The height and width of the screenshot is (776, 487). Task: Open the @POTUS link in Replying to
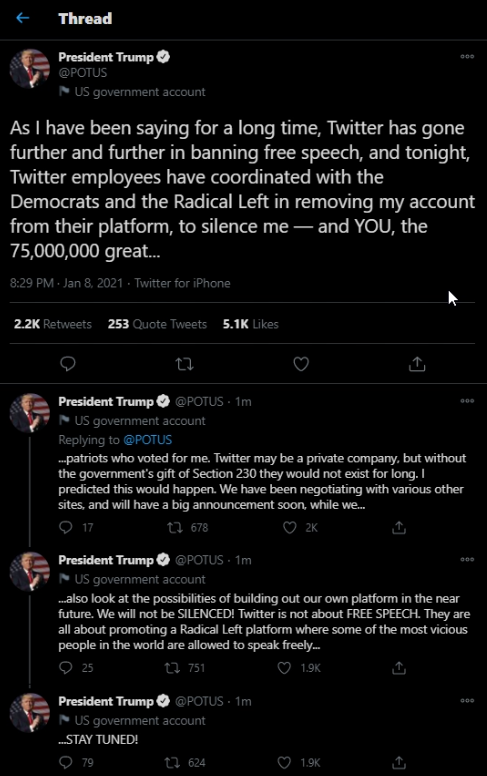point(147,439)
